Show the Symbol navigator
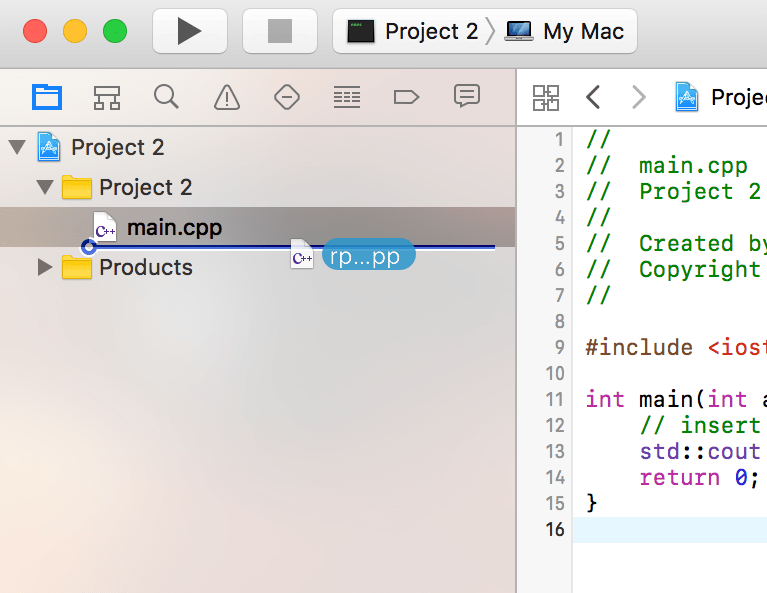The height and width of the screenshot is (593, 767). 107,97
